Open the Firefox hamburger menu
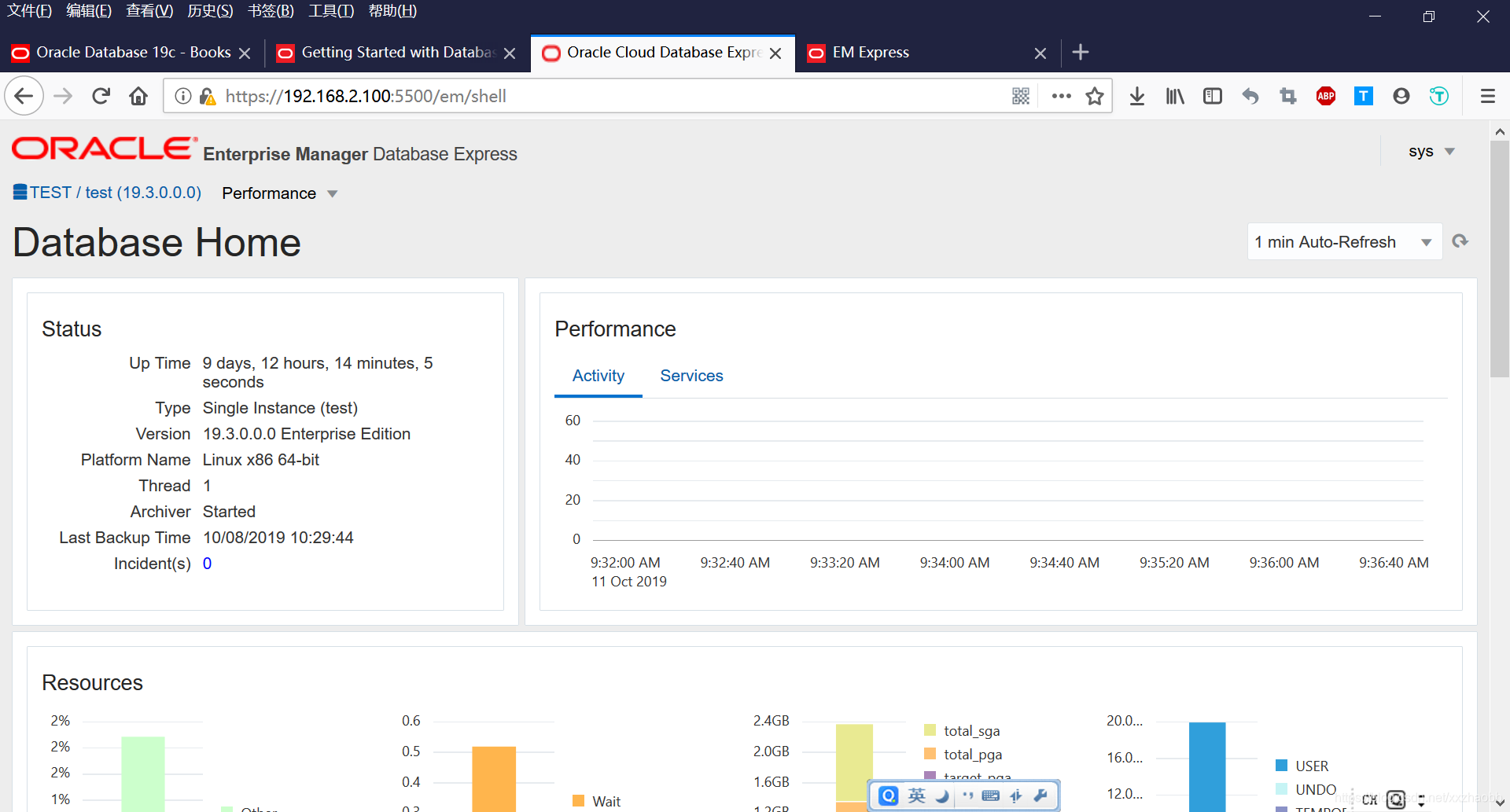The width and height of the screenshot is (1510, 812). [1488, 96]
